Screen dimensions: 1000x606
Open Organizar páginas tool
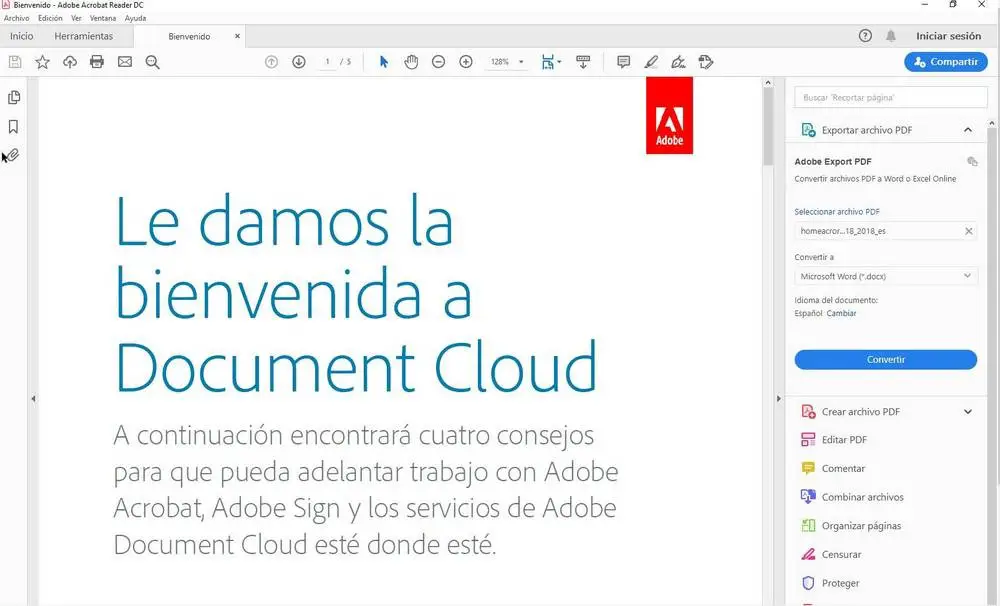[851, 526]
